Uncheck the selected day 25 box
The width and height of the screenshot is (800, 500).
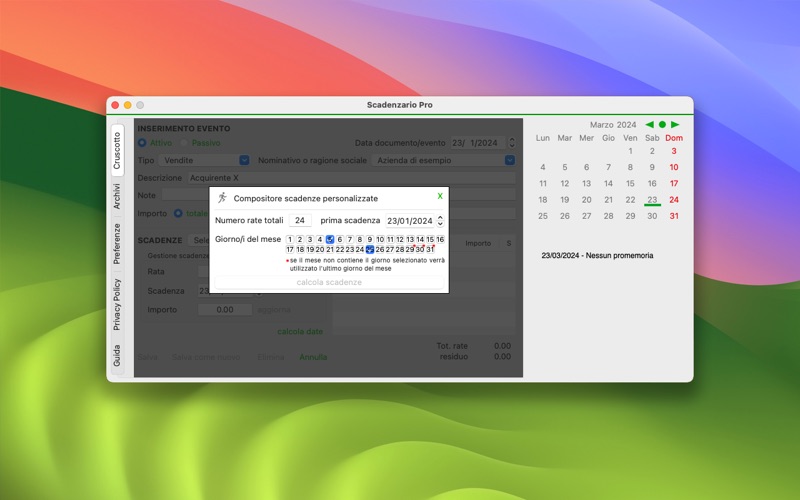pyautogui.click(x=370, y=249)
